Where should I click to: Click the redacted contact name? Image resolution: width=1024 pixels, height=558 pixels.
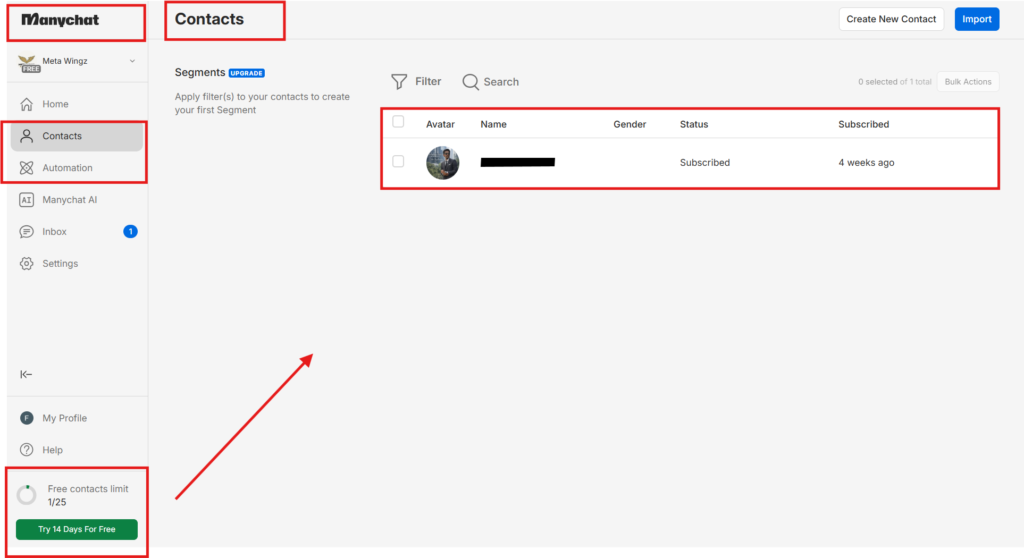coord(518,162)
